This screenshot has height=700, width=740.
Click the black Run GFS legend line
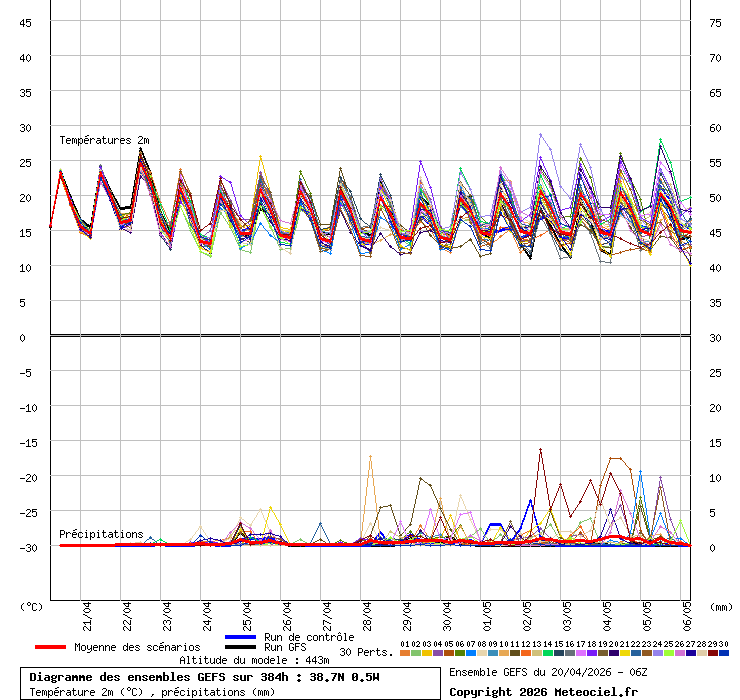click(241, 647)
